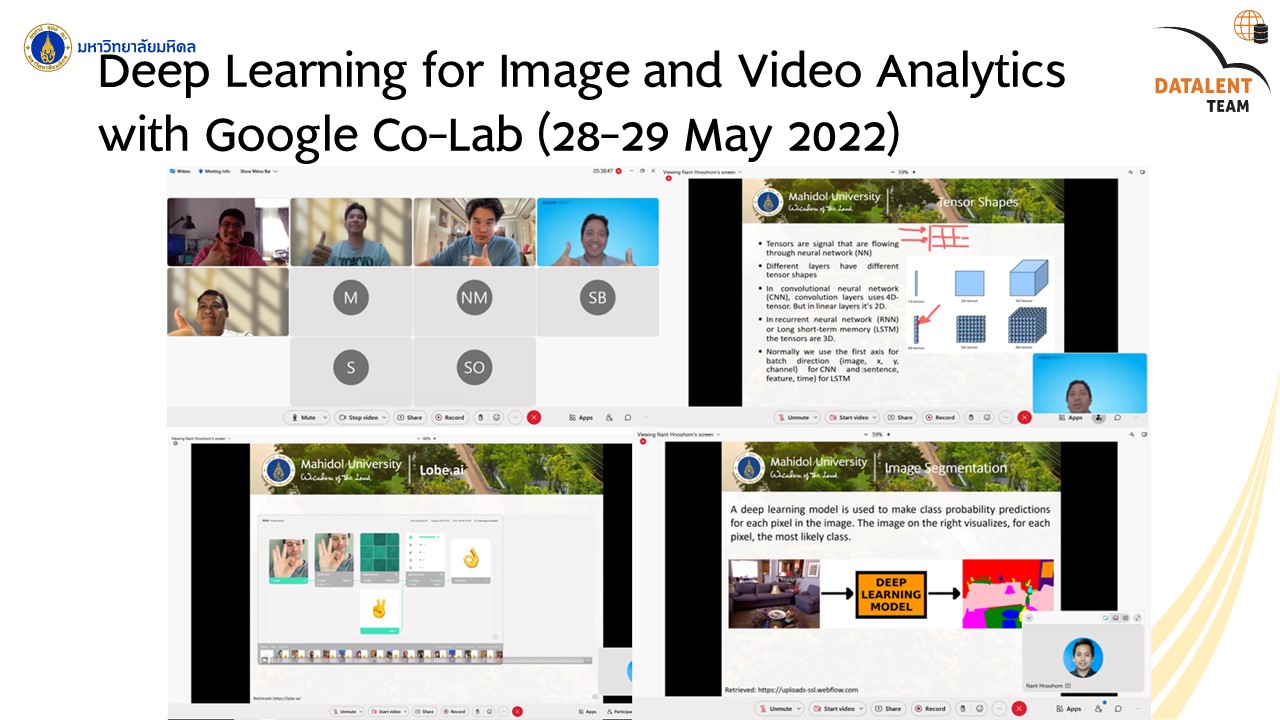Expand arrow beside Mute in participant grid window
1280x720 pixels.
coord(323,417)
